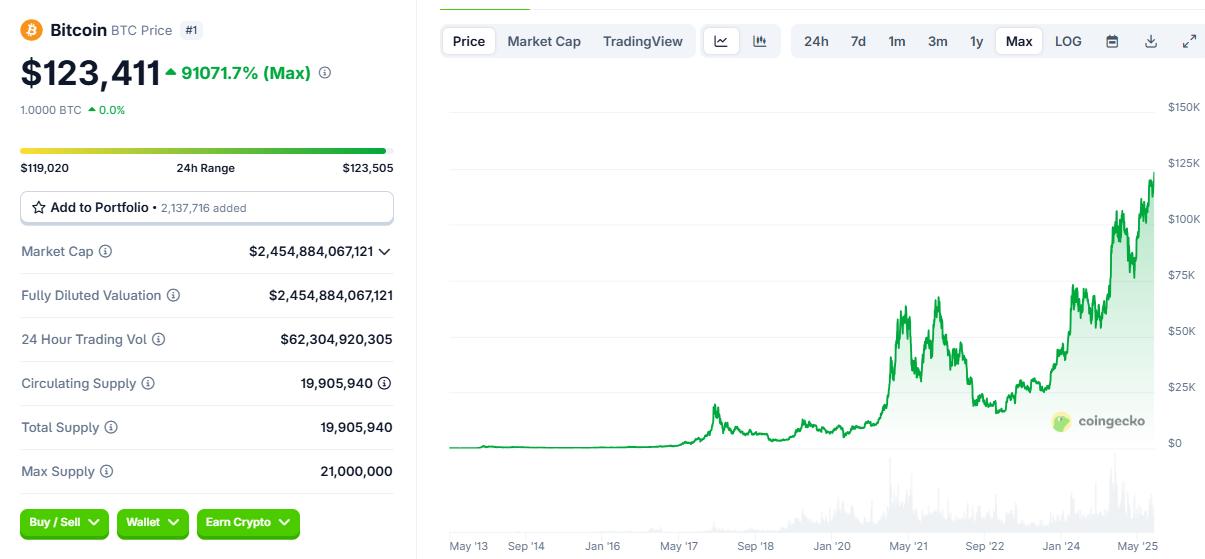Click info icon next to Fully Diluted Valuation
1205x559 pixels.
point(173,296)
